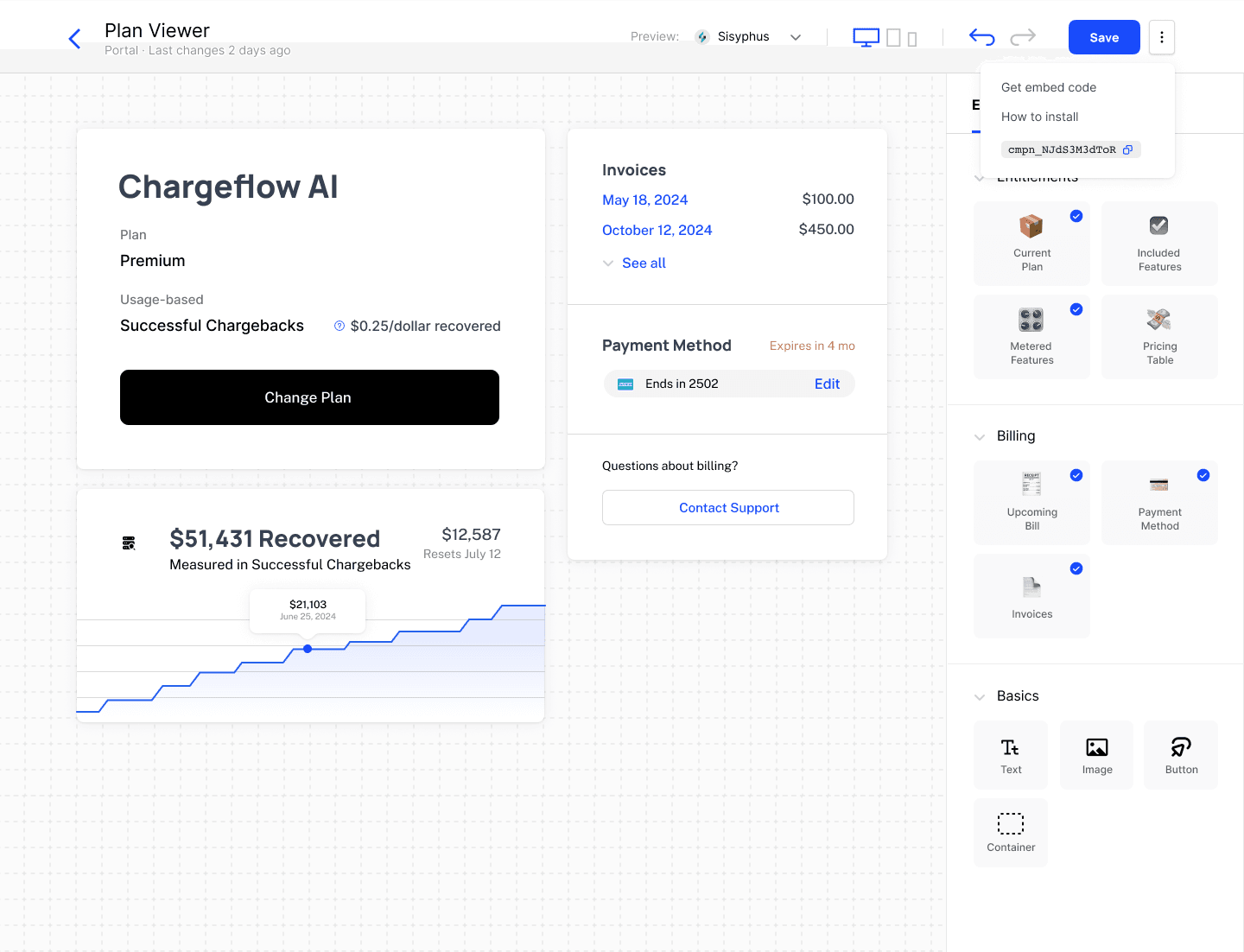This screenshot has width=1244, height=952.
Task: Collapse the Billing section
Action: click(980, 437)
